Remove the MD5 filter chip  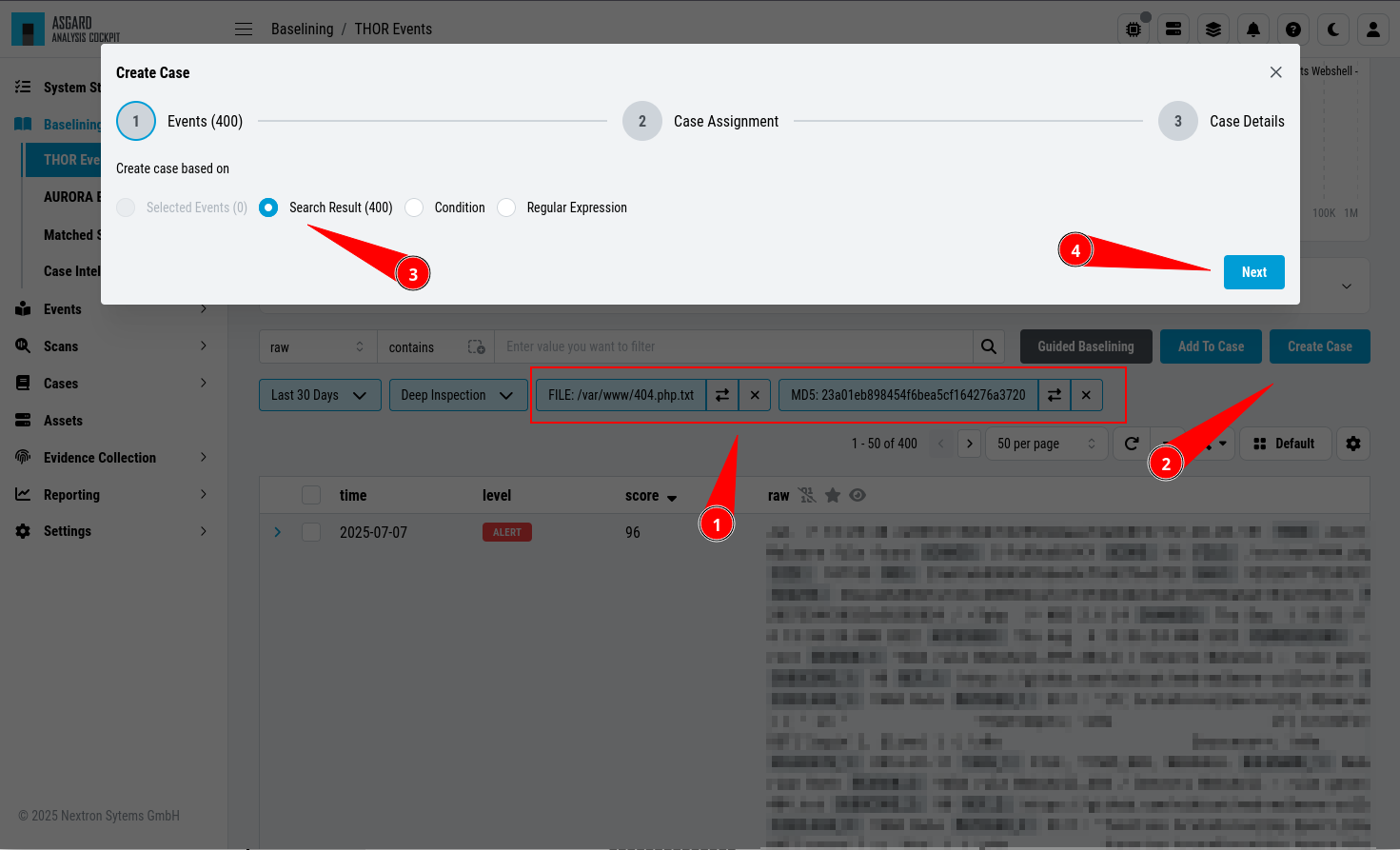coord(1086,395)
